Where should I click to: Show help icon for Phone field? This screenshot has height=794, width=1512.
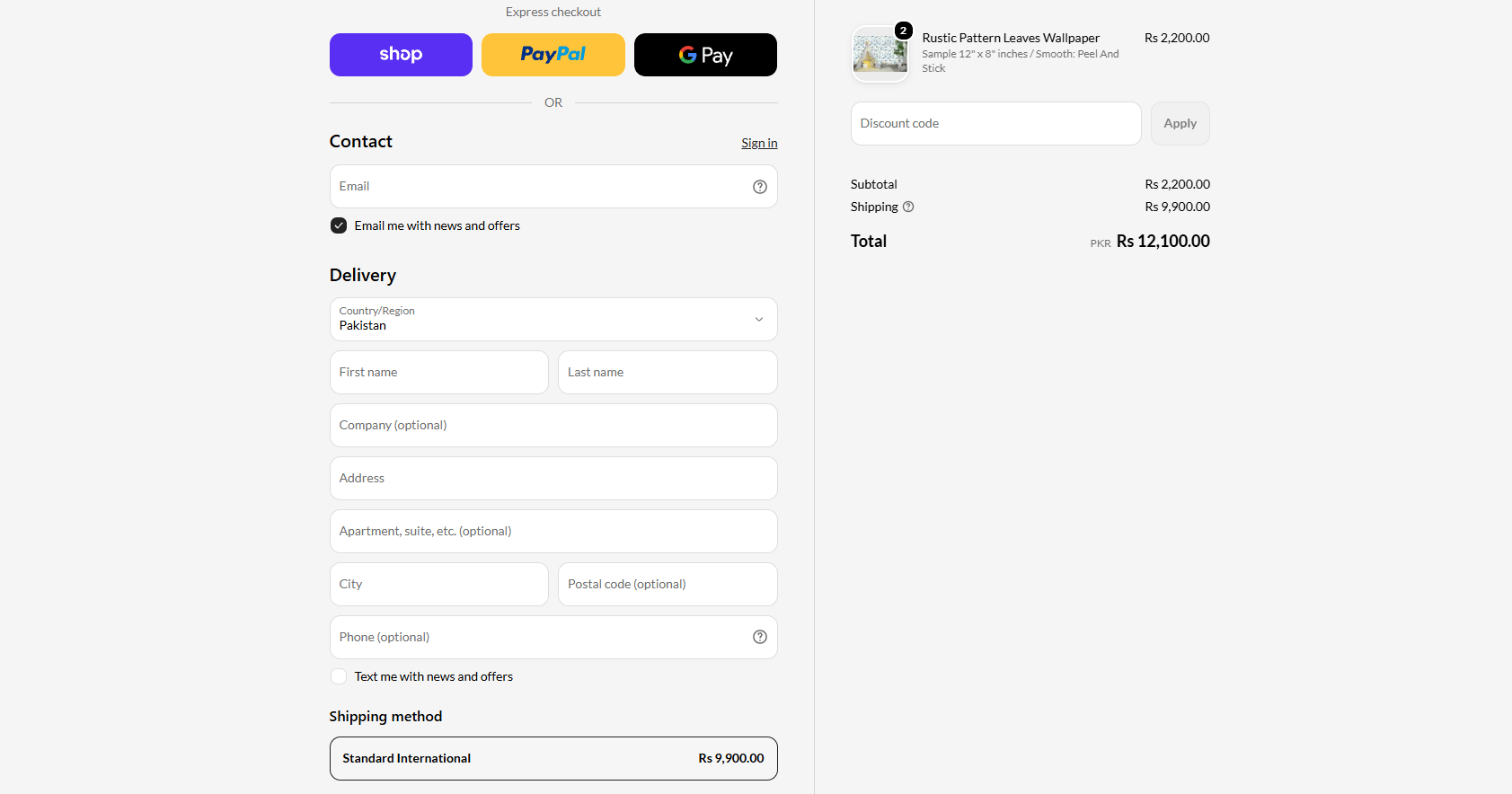pos(760,637)
